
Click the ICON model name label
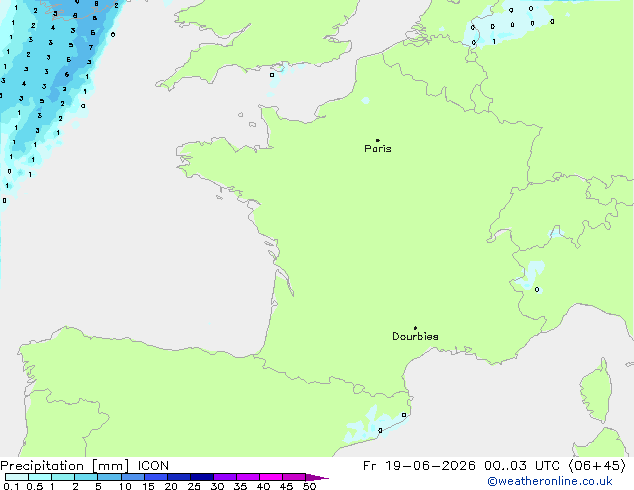[153, 466]
